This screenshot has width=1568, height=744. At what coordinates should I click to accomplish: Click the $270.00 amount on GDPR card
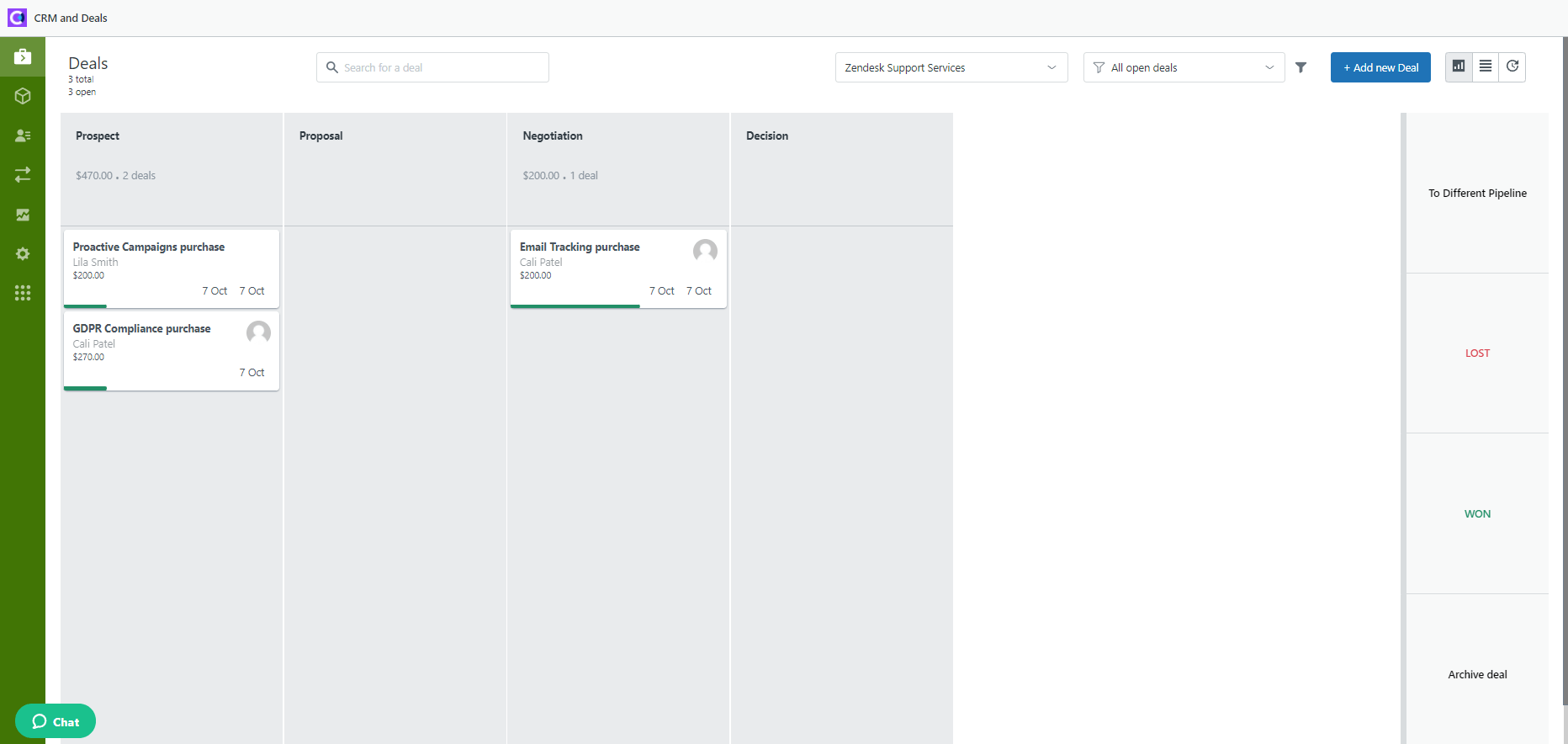[x=88, y=357]
